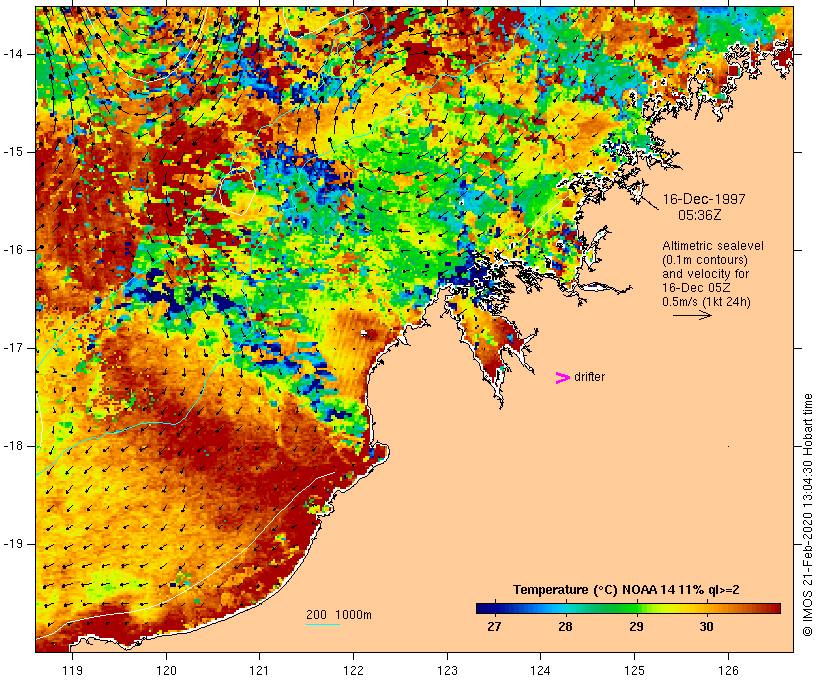The width and height of the screenshot is (820, 680).
Task: Click the longitude axis label '122'
Action: point(354,671)
